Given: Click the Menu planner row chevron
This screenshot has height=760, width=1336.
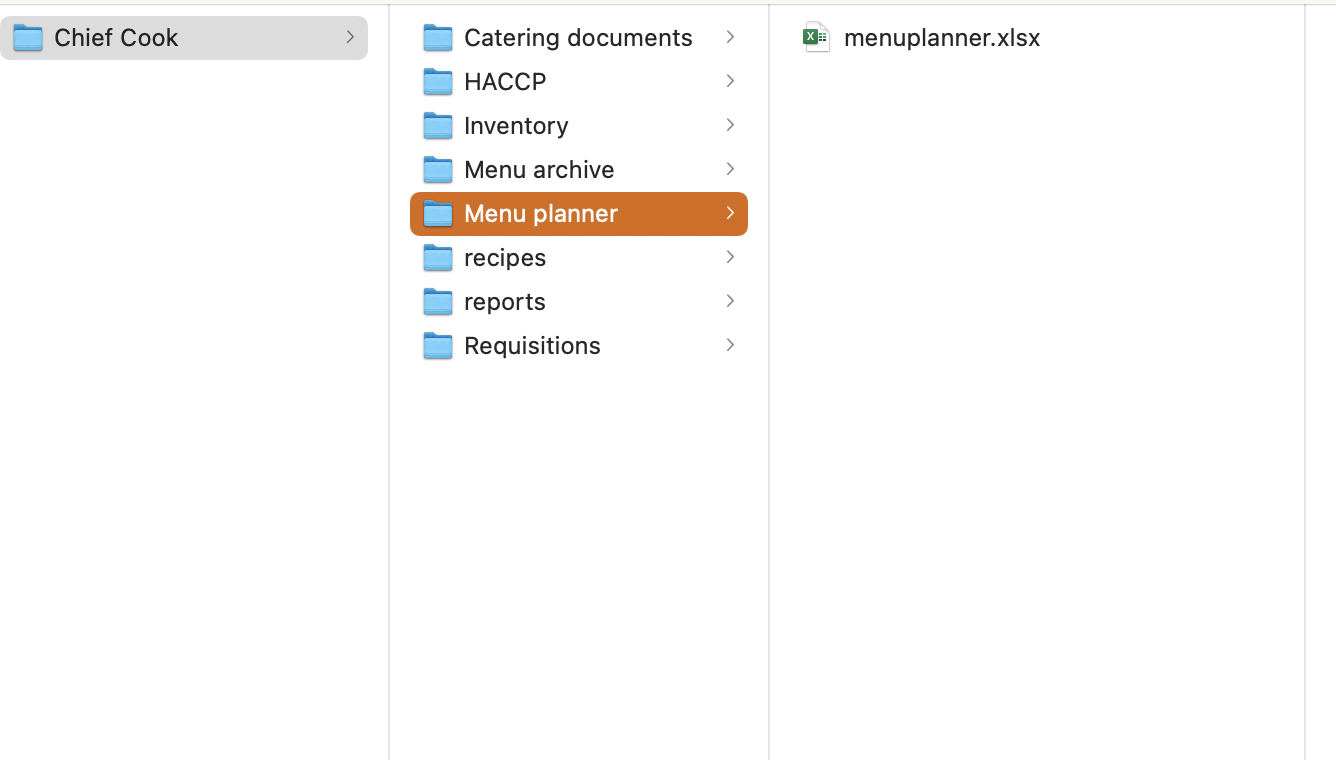Looking at the screenshot, I should (x=730, y=213).
